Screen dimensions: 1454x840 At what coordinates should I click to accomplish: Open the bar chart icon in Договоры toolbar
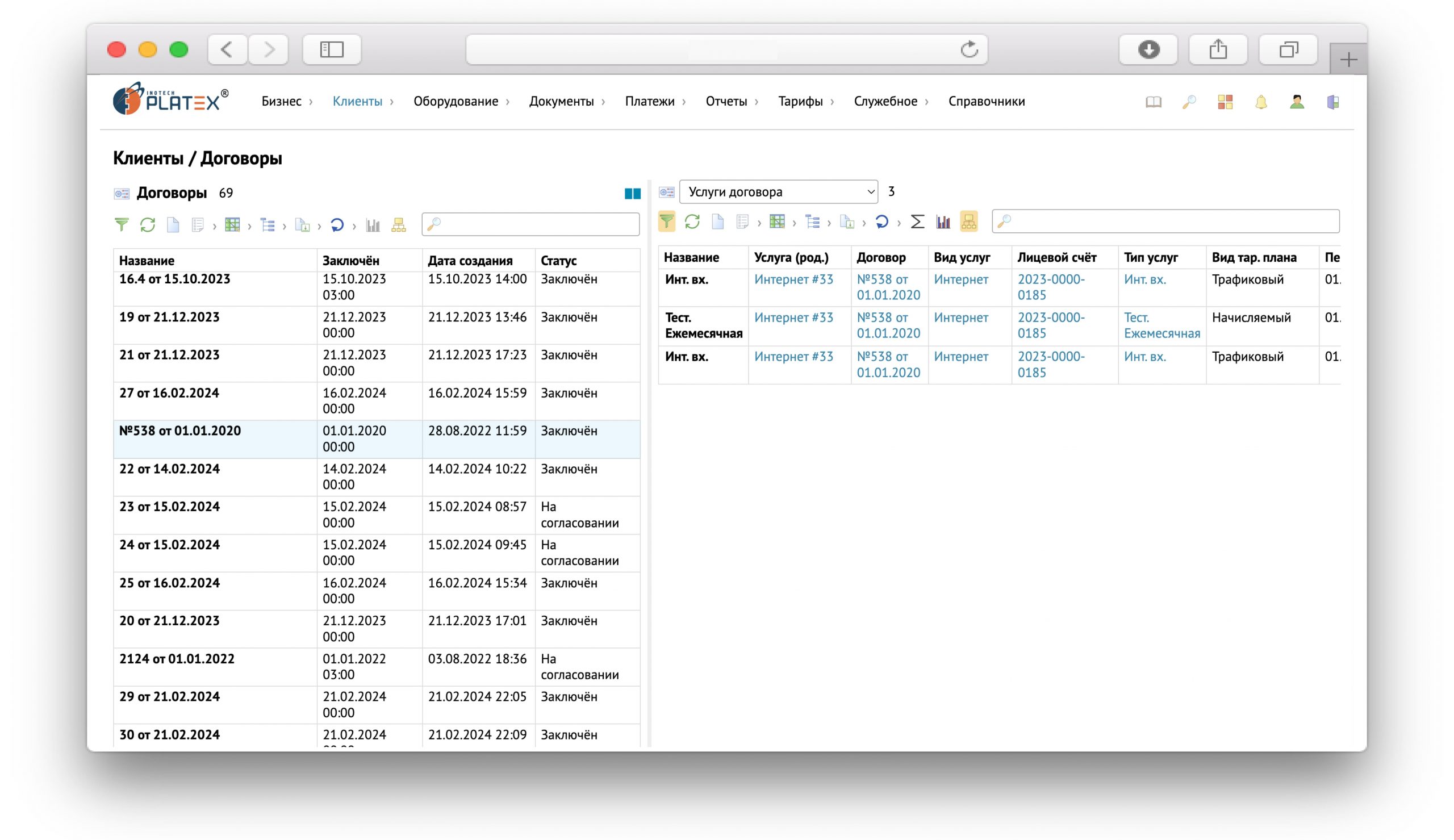373,224
